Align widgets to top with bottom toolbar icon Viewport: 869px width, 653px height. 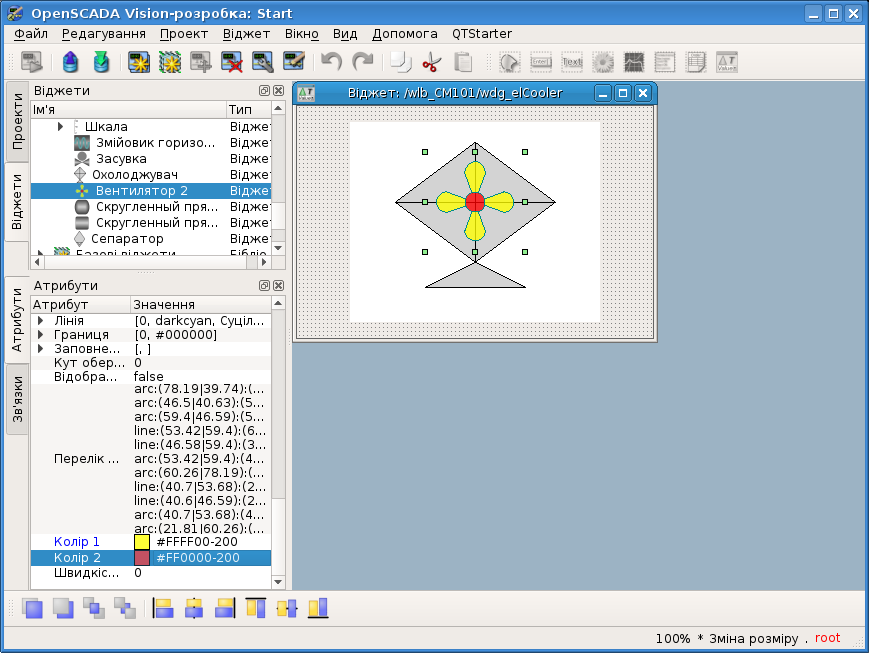[x=256, y=608]
